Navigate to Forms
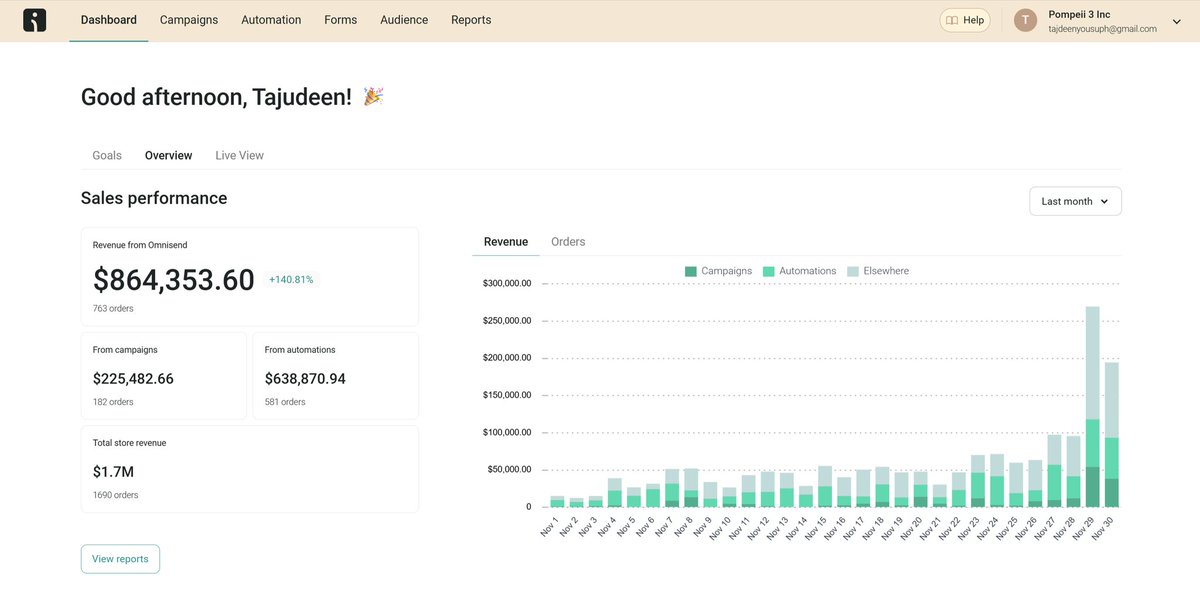 tap(341, 20)
